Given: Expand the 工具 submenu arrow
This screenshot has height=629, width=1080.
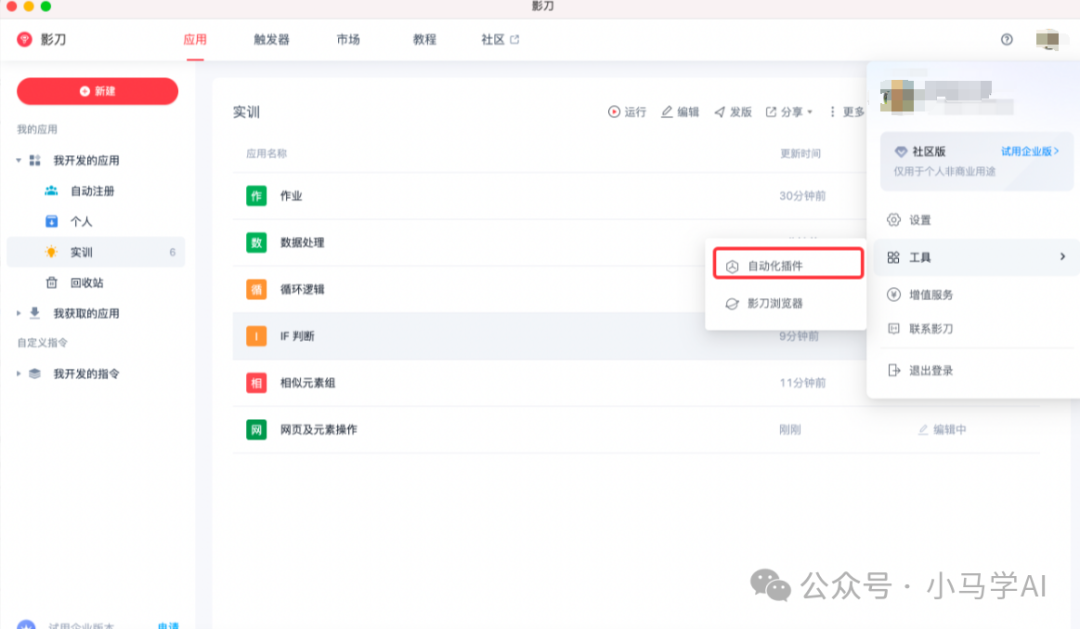Looking at the screenshot, I should tap(1062, 257).
